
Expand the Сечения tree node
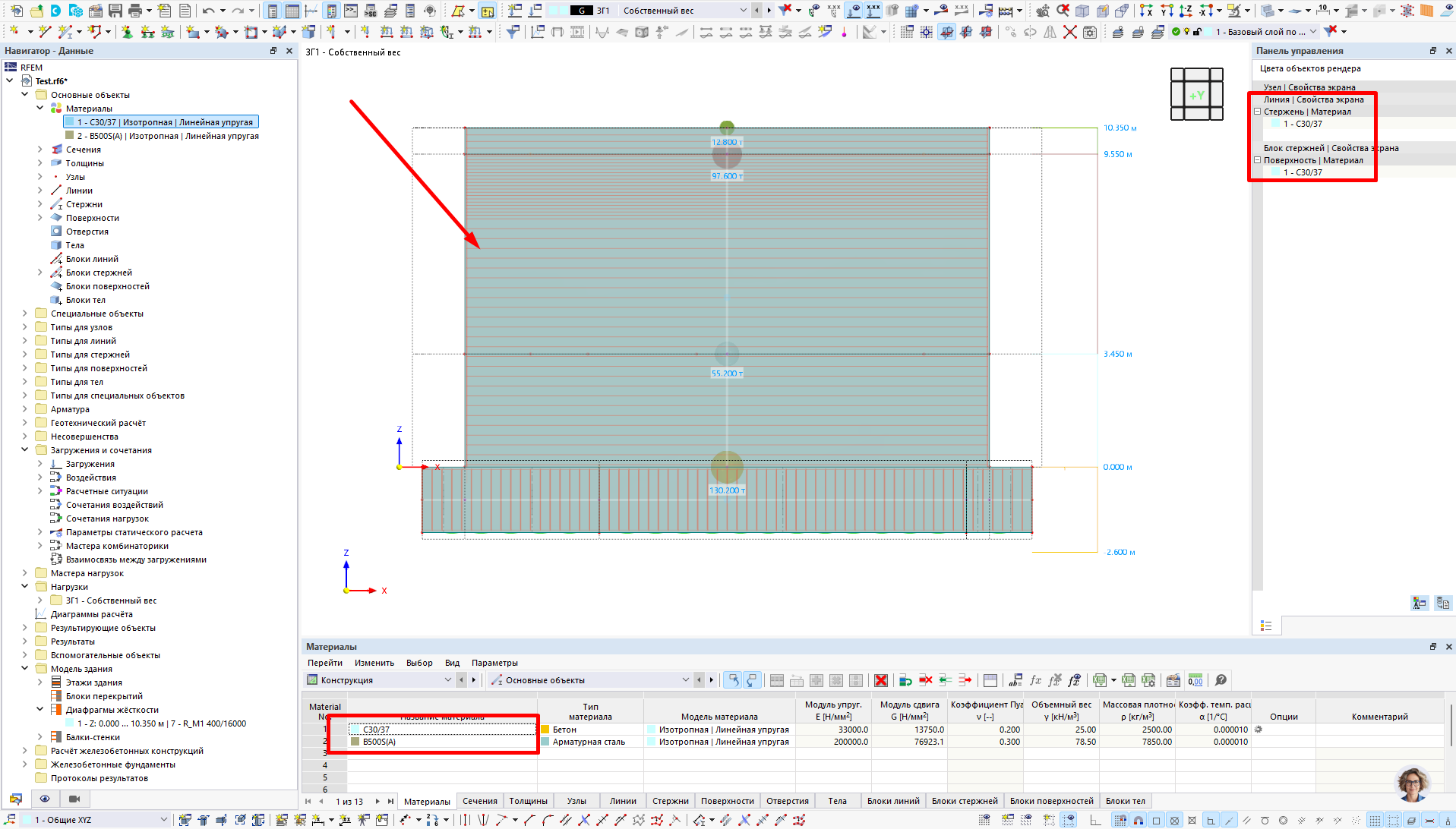click(40, 150)
